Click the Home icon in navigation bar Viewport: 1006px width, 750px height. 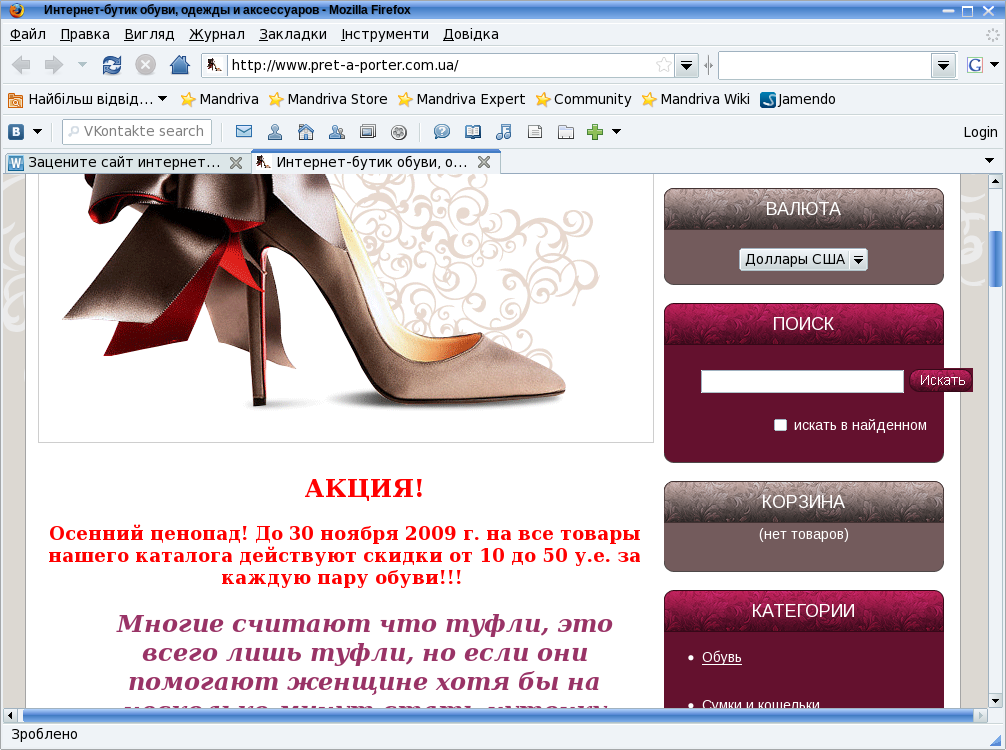(x=179, y=65)
